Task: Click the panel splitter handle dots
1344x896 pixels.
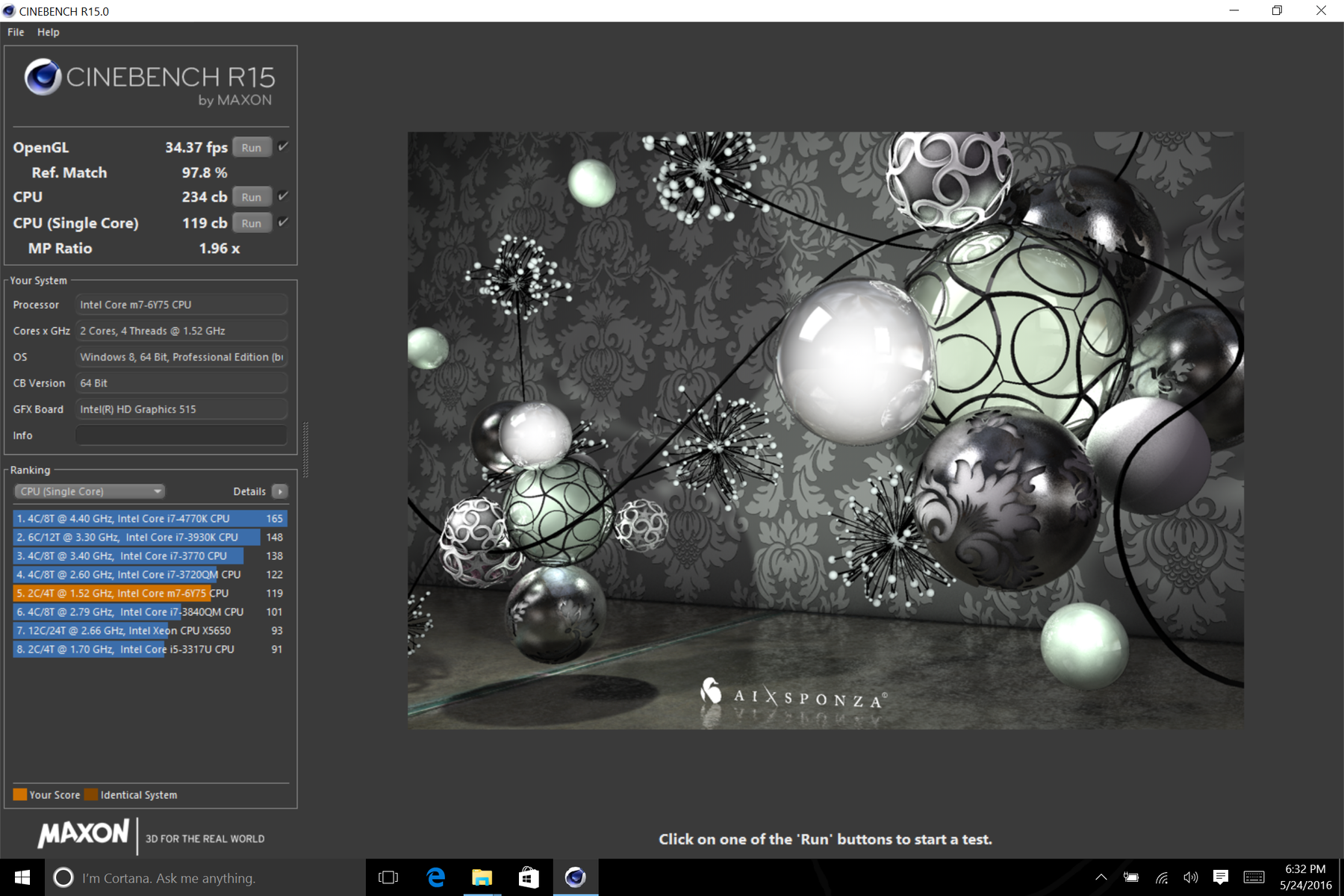Action: pyautogui.click(x=305, y=449)
